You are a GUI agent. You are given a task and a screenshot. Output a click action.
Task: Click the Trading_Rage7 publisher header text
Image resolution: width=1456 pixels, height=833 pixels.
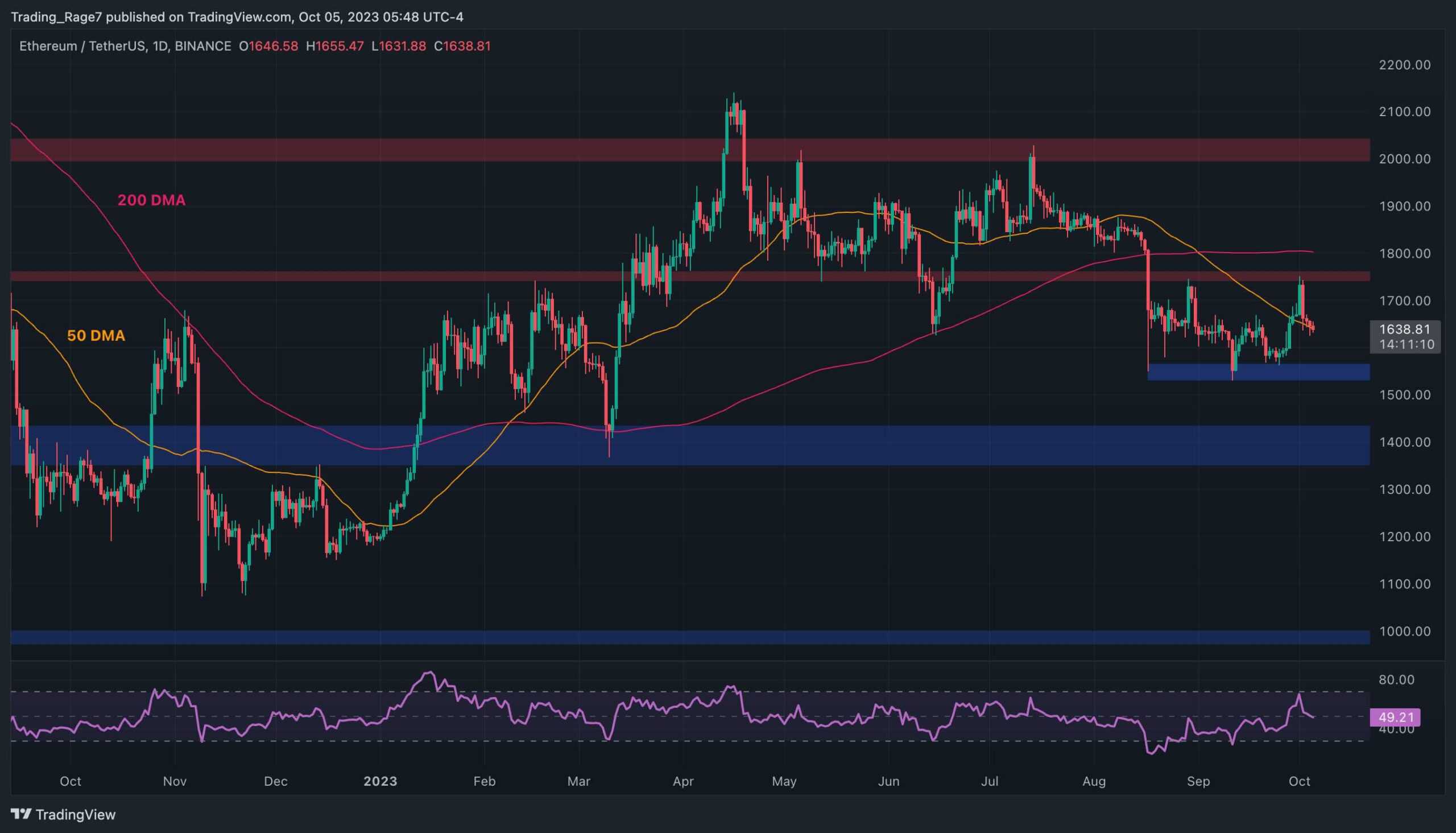(237, 17)
